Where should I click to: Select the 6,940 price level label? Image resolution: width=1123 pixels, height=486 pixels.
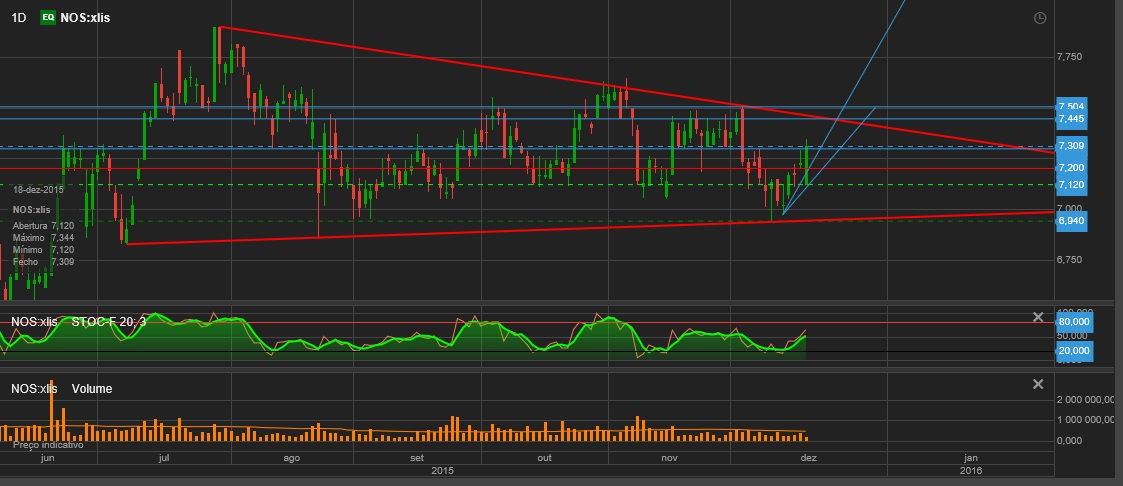click(1071, 220)
